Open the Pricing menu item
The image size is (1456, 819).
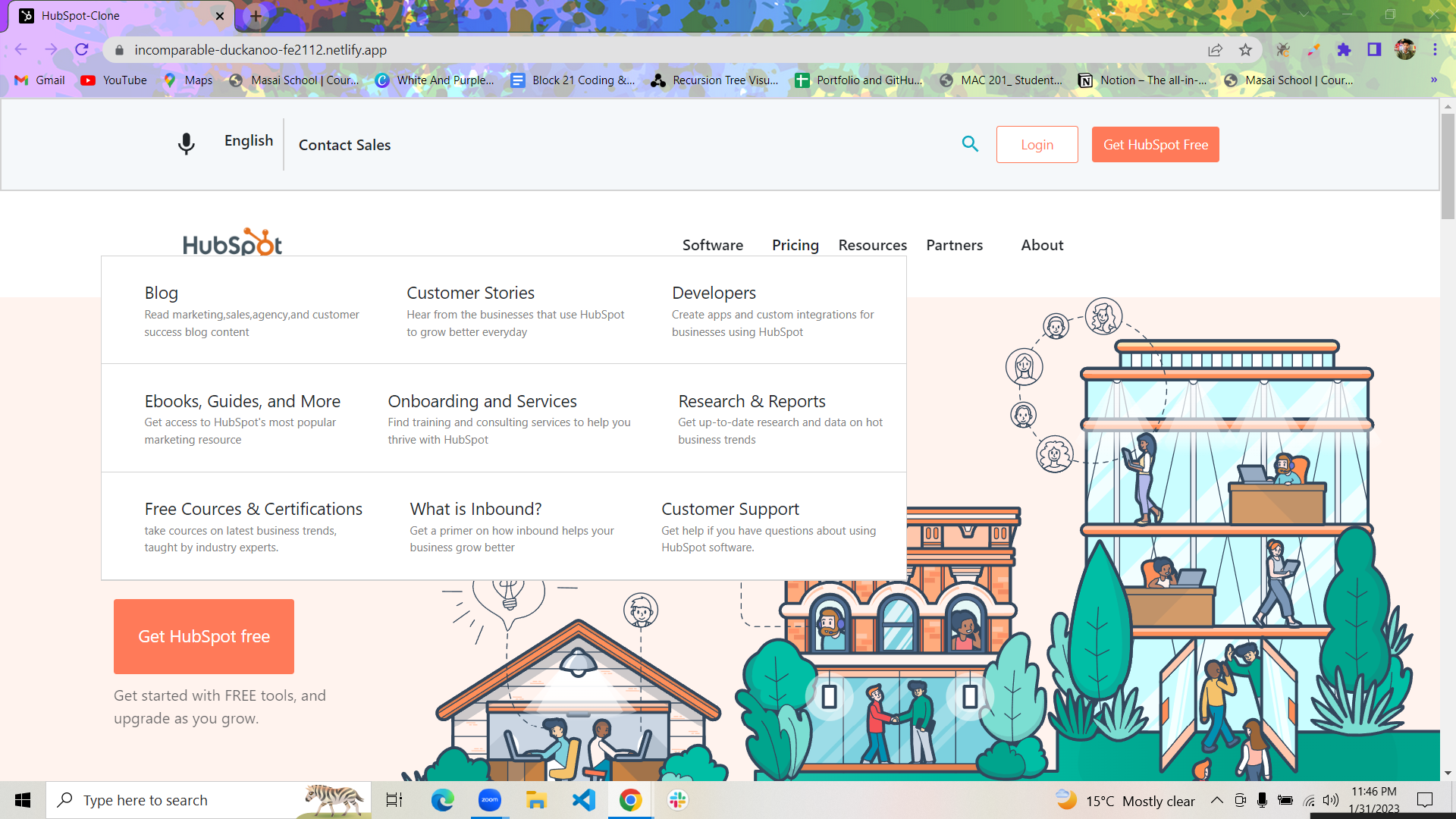(x=795, y=245)
